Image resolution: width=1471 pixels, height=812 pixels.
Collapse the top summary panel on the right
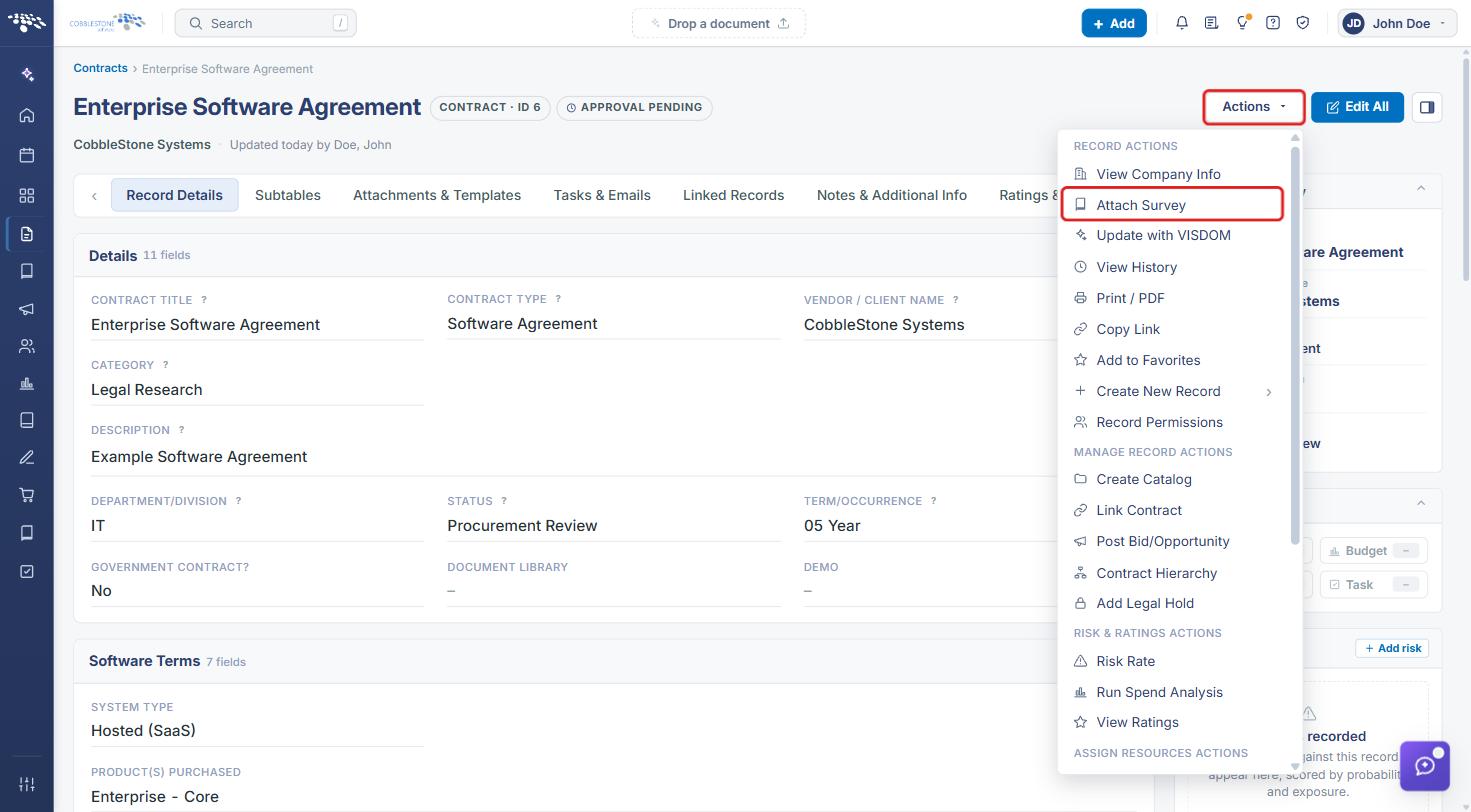[x=1419, y=189]
